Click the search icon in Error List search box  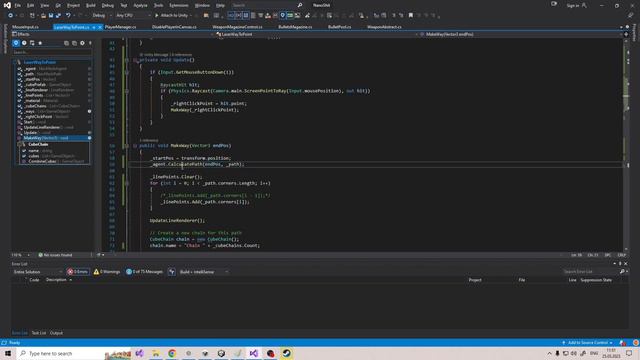click(622, 271)
